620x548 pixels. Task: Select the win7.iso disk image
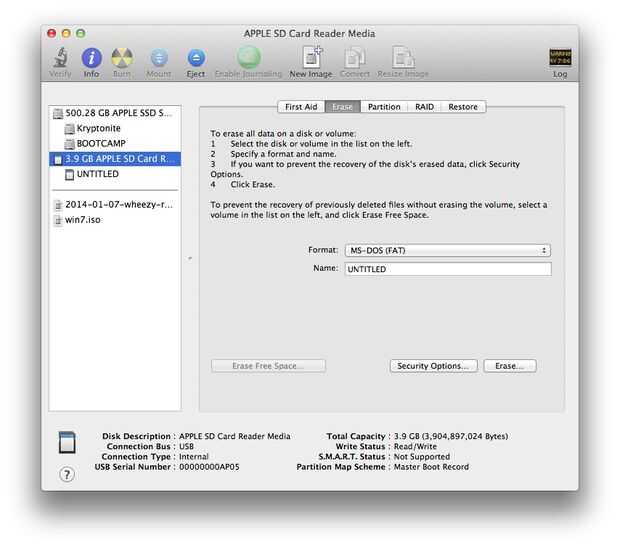tap(115, 219)
